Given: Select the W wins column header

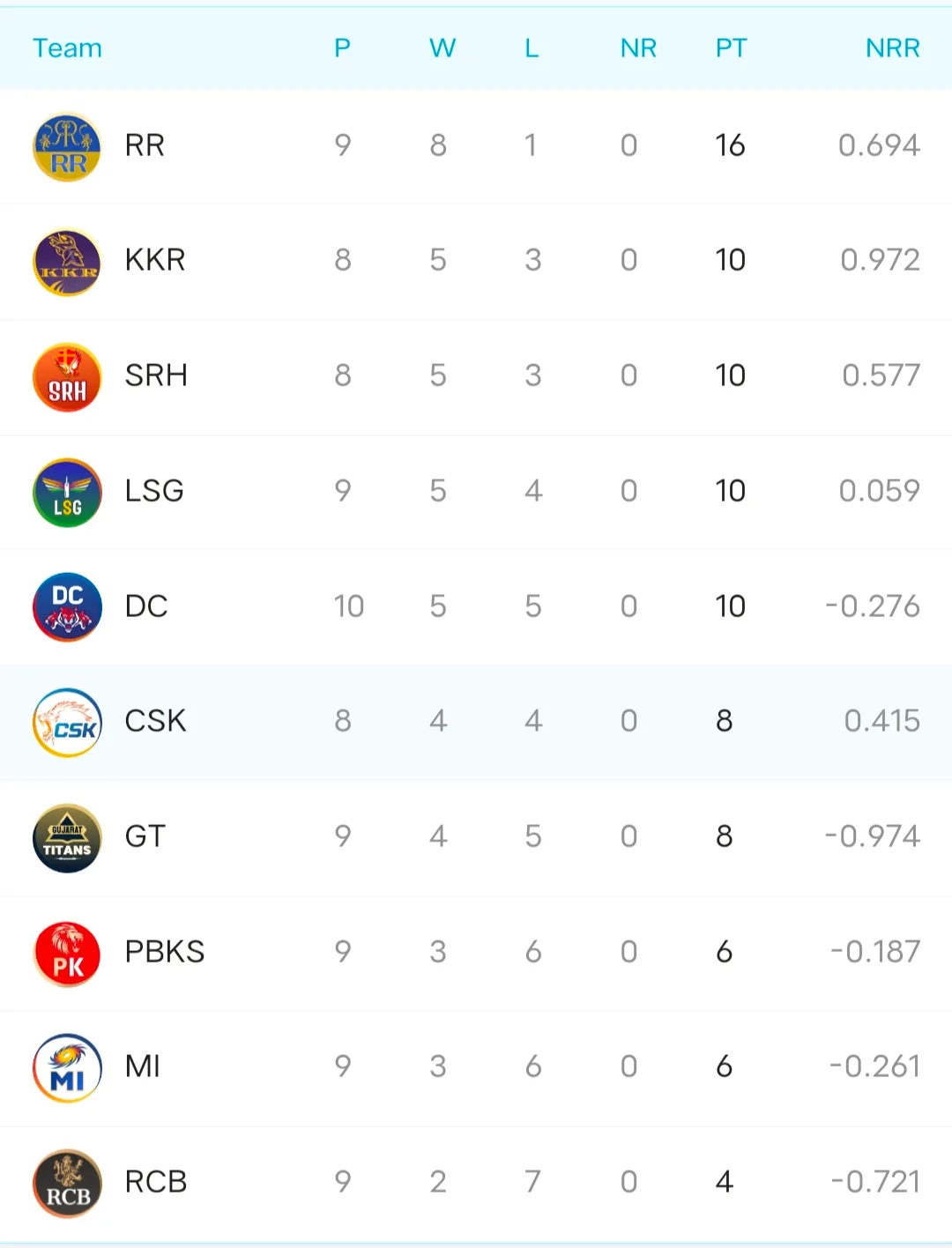Looking at the screenshot, I should click(x=442, y=48).
